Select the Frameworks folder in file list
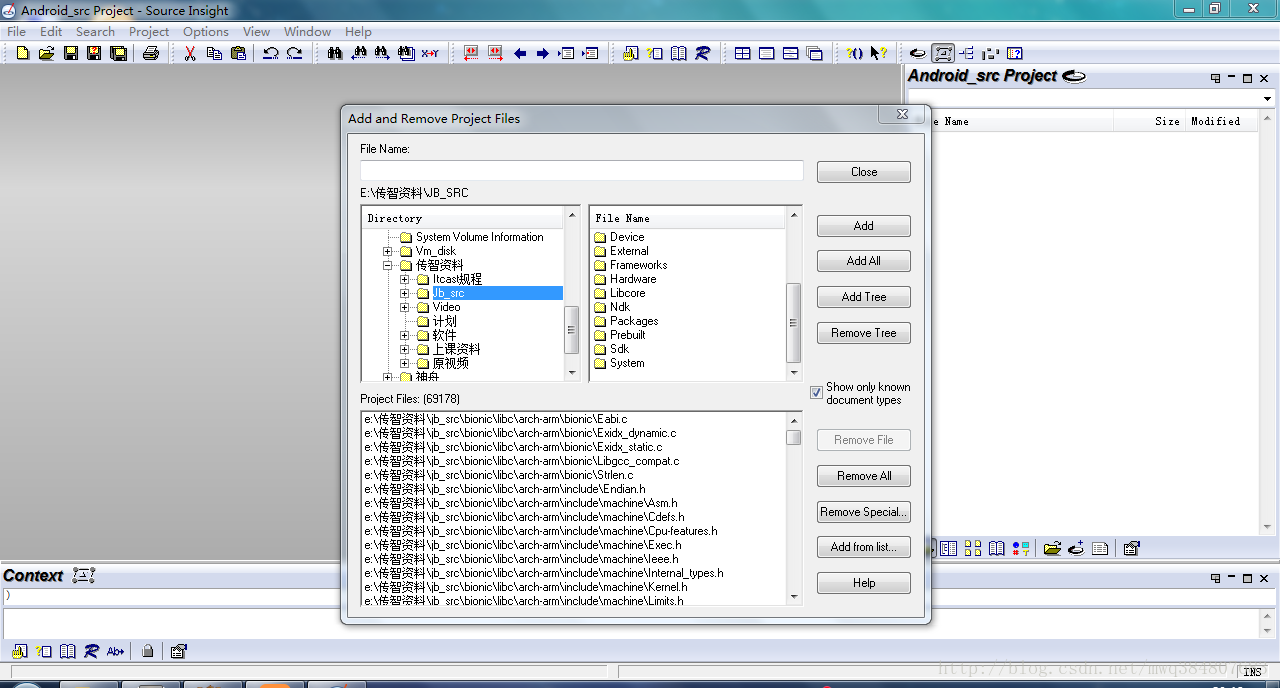 [x=638, y=265]
